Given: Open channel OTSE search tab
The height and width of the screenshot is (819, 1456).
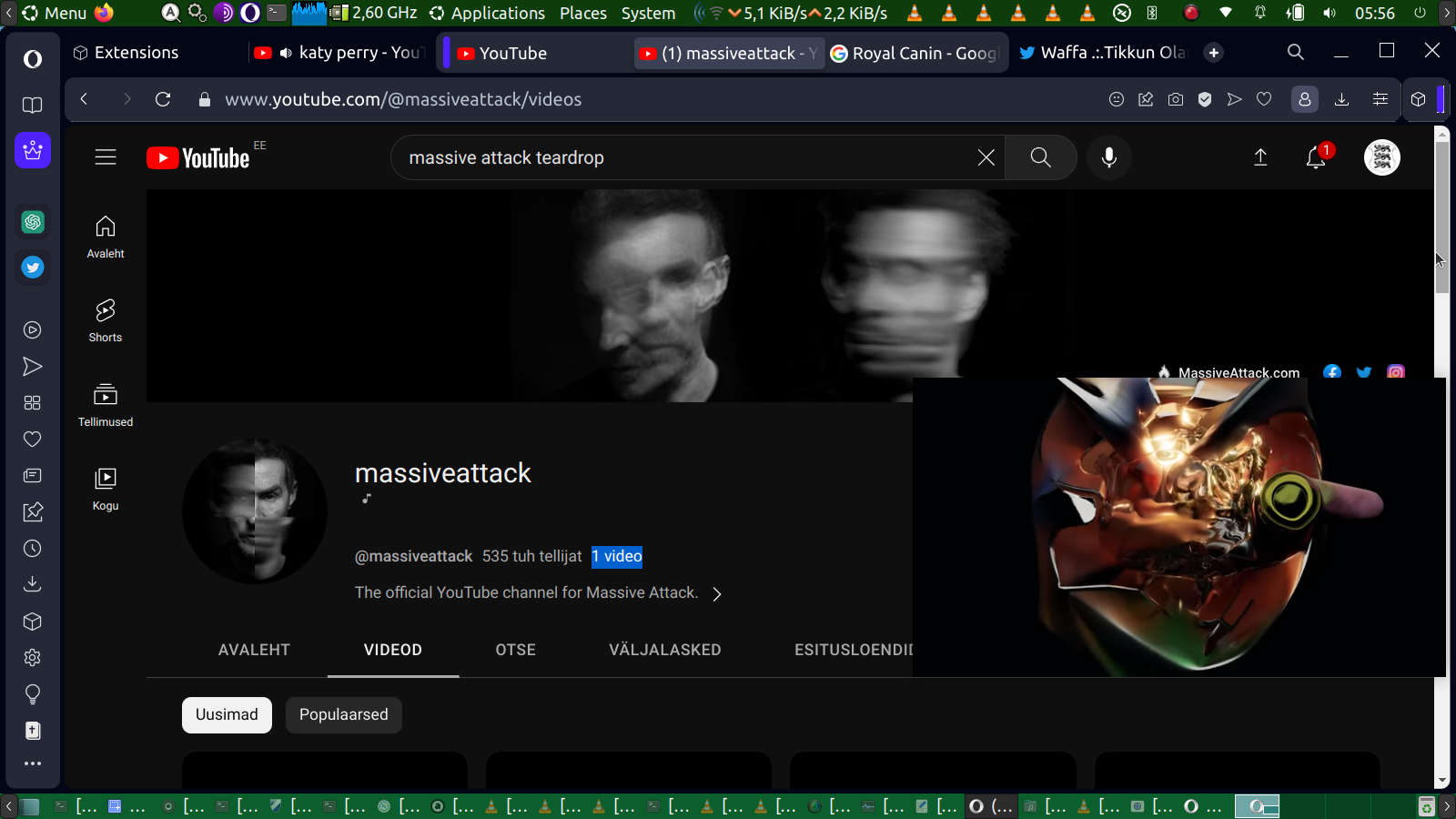Looking at the screenshot, I should (x=516, y=650).
